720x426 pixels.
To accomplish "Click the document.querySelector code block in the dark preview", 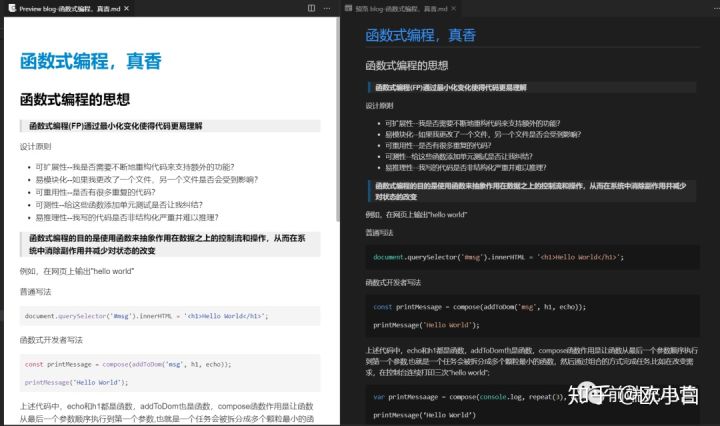I will tap(533, 257).
